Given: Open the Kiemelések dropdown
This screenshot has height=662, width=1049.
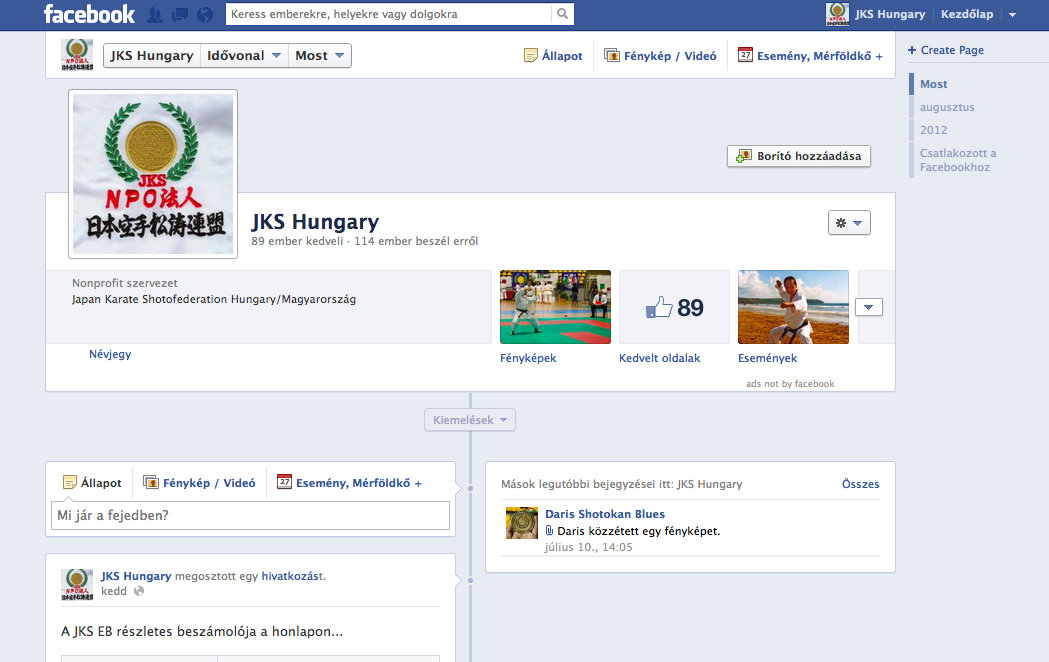Looking at the screenshot, I should pyautogui.click(x=470, y=420).
